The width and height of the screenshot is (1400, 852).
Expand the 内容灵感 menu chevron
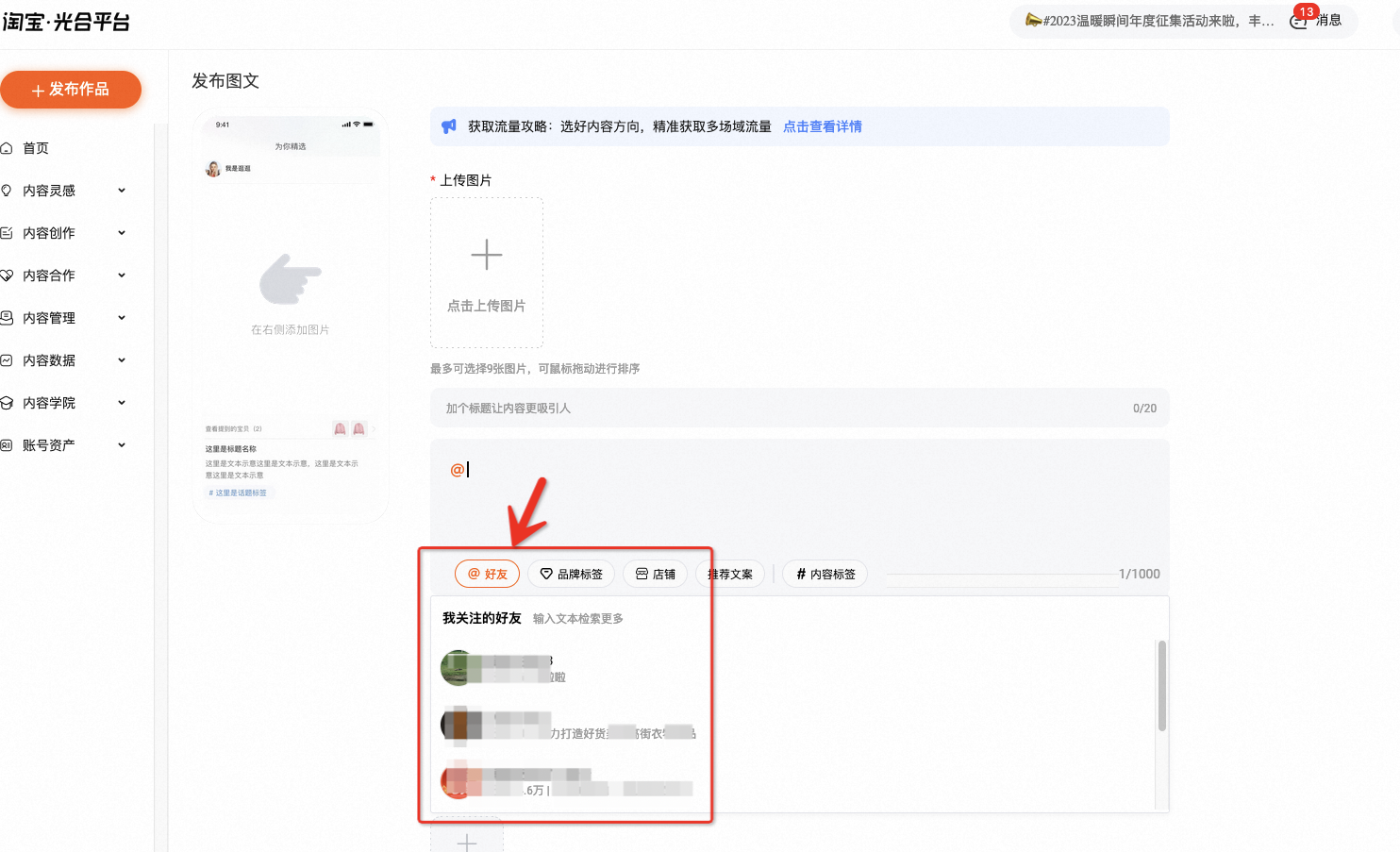[122, 191]
